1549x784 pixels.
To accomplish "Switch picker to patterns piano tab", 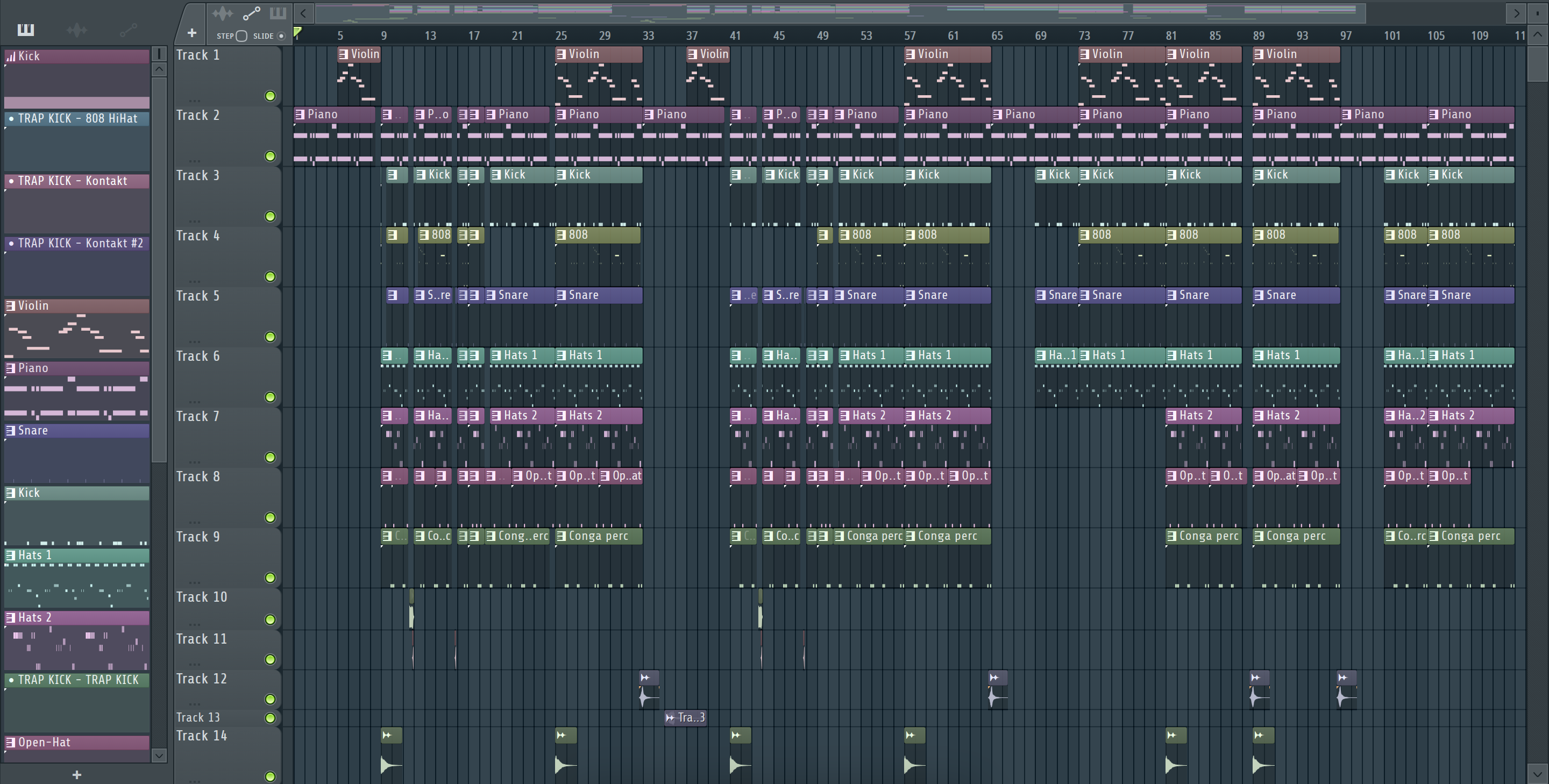I will [x=26, y=30].
